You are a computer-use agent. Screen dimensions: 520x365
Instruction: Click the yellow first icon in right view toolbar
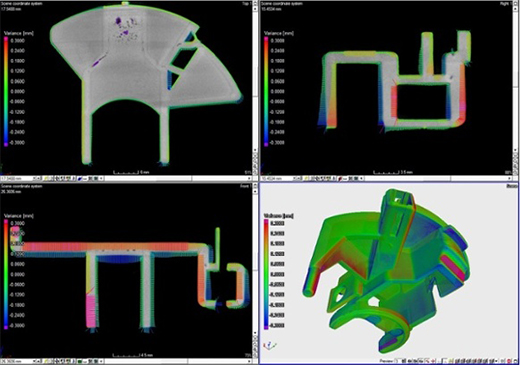click(306, 179)
